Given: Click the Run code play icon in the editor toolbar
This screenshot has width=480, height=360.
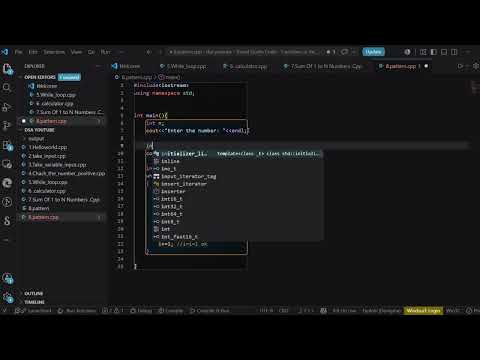Looking at the screenshot, I should click(x=460, y=66).
